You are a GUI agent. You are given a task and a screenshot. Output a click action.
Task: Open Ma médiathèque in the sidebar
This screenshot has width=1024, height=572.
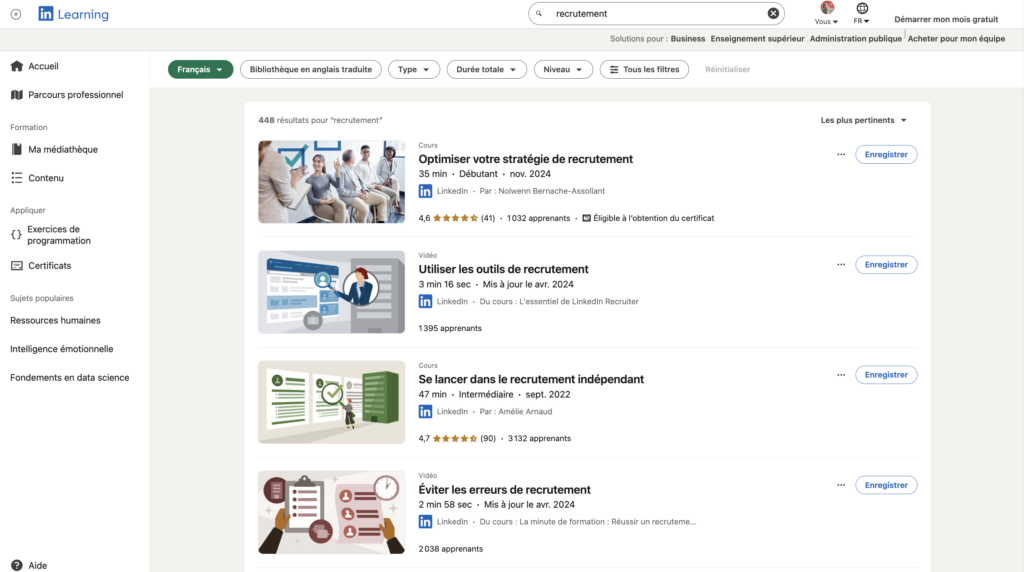[63, 150]
